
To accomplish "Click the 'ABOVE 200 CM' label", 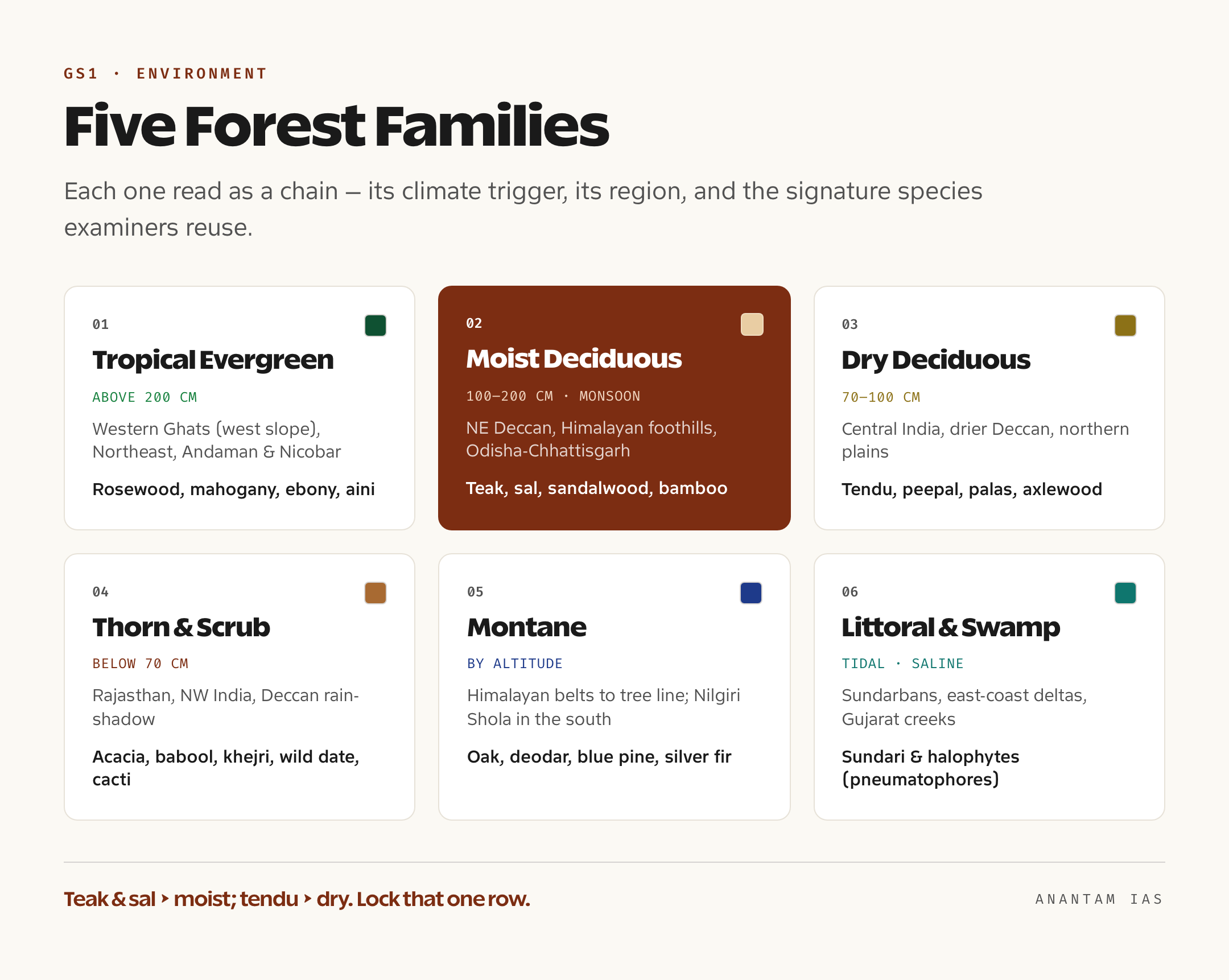I will pos(144,397).
